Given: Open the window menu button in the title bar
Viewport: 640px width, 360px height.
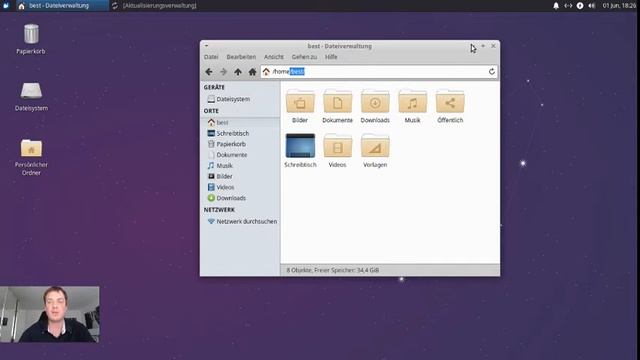Looking at the screenshot, I should point(207,46).
